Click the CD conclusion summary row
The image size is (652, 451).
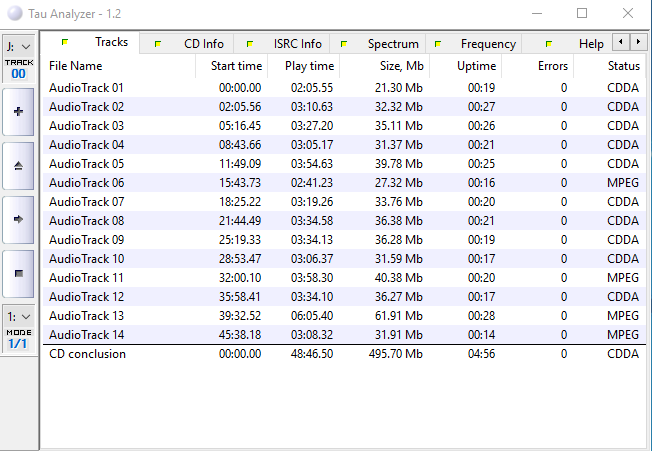coord(88,354)
